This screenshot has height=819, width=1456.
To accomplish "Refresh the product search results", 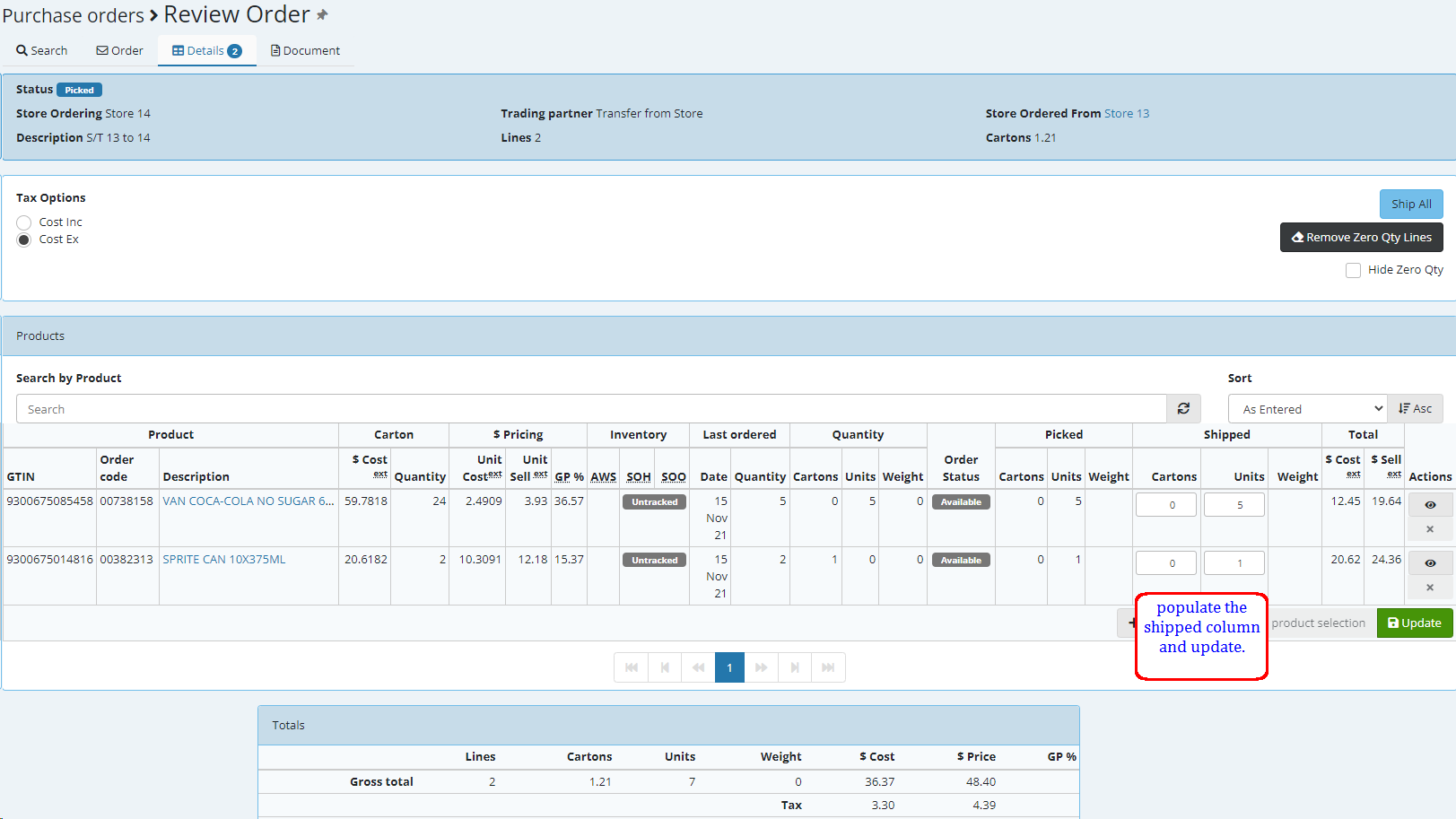I will point(1183,408).
